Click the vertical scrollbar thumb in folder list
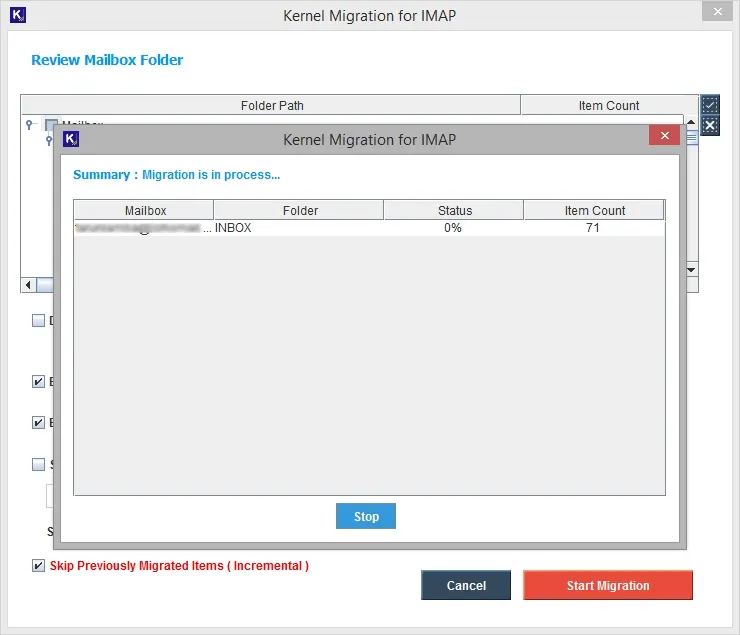The width and height of the screenshot is (740, 635). 692,139
